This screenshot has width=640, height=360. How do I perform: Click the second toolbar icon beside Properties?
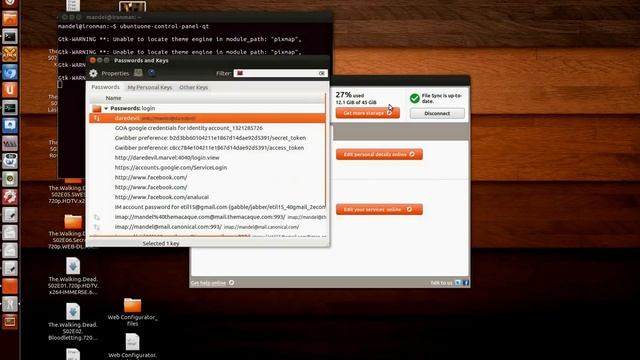click(138, 73)
